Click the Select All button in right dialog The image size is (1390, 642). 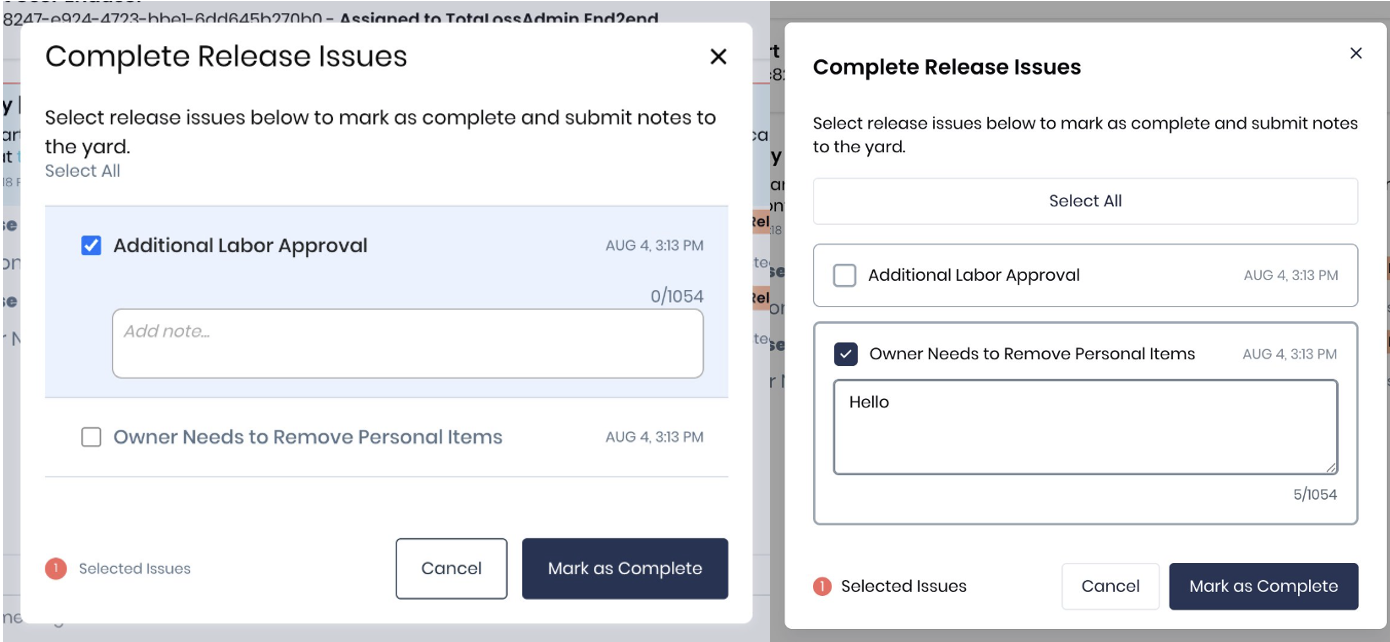[1085, 201]
